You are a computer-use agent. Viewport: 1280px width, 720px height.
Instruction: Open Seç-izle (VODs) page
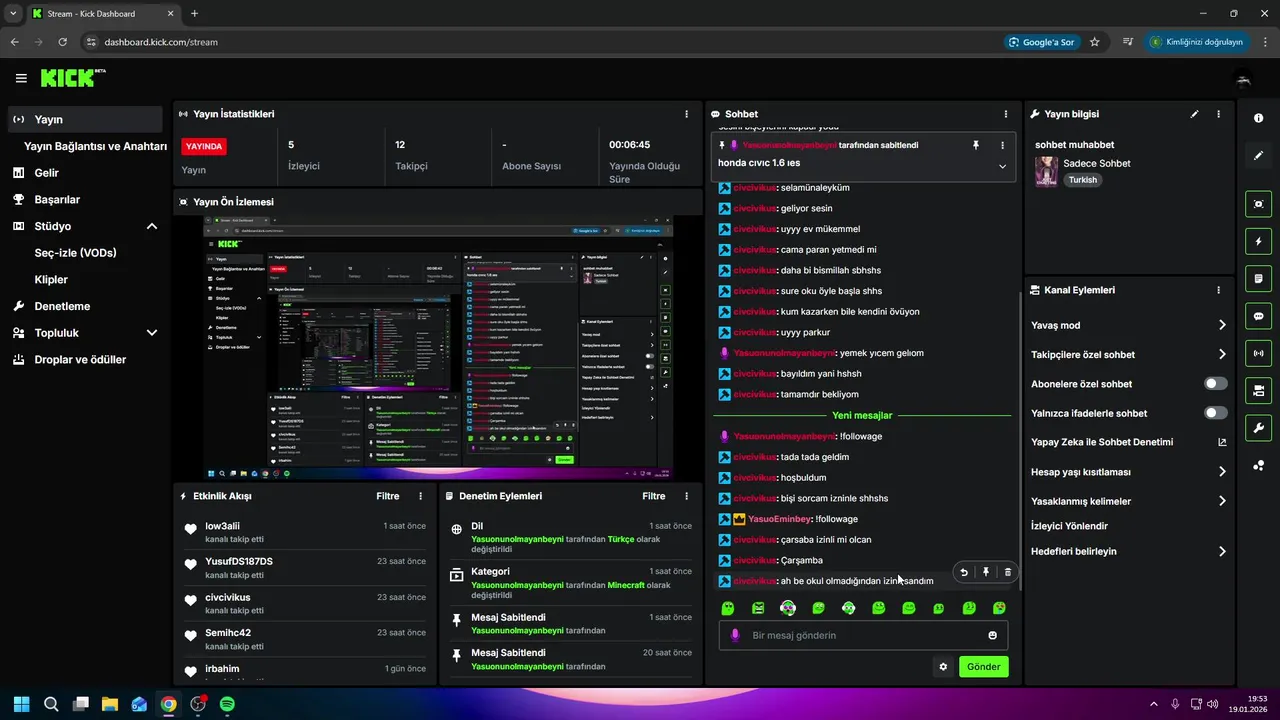pyautogui.click(x=76, y=253)
